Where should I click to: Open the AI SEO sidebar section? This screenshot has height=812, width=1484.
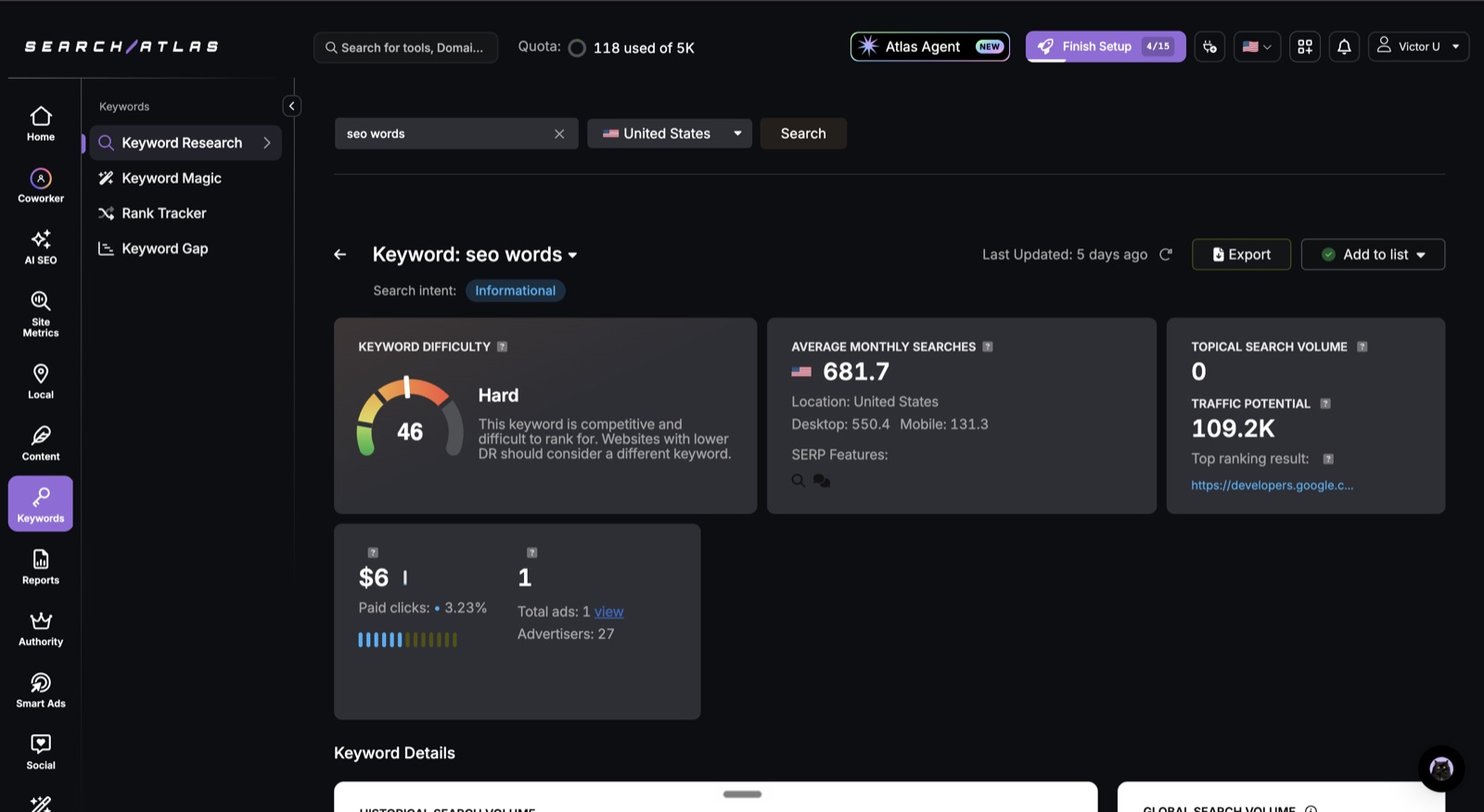41,247
